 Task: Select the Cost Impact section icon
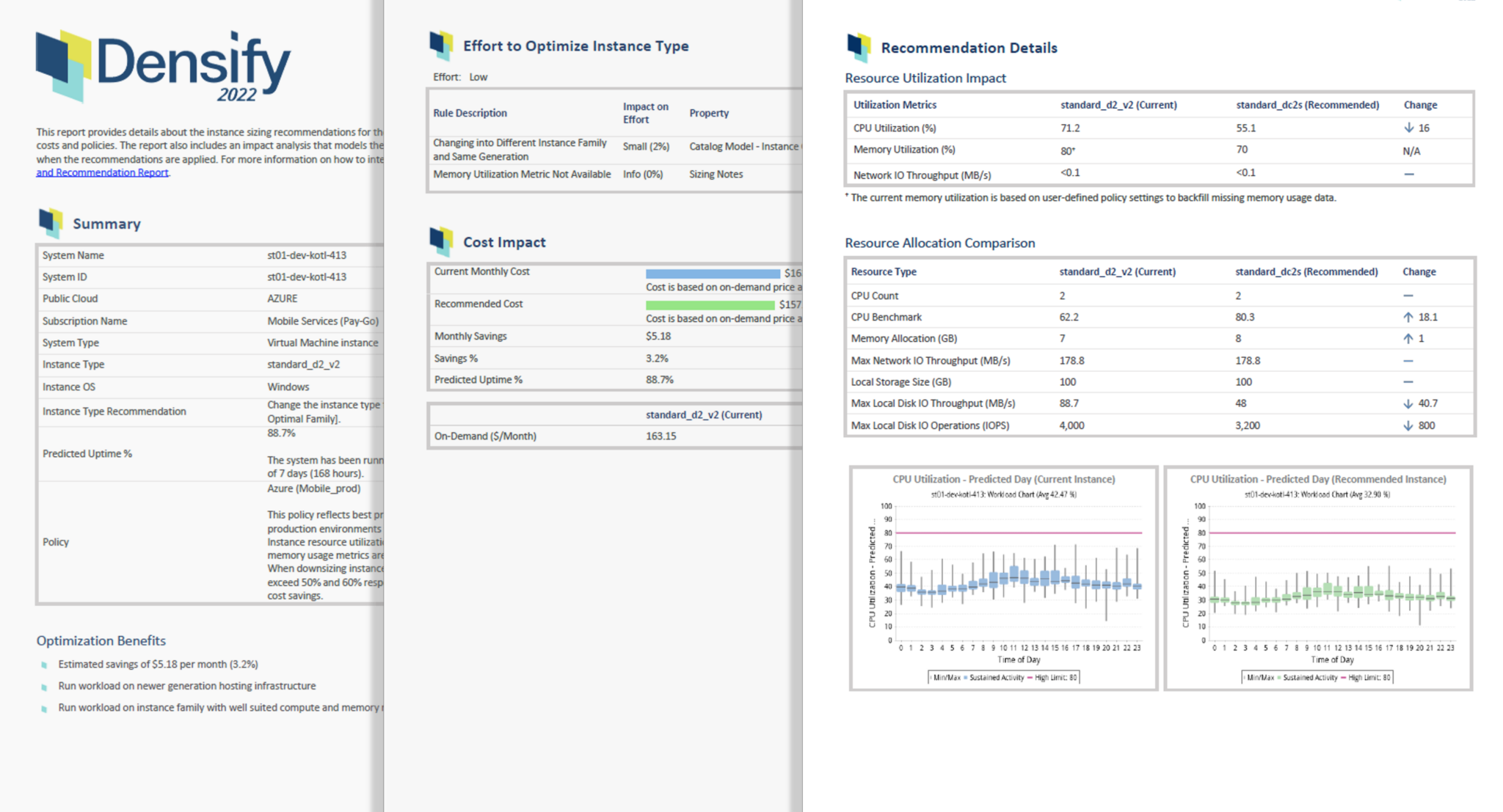443,238
